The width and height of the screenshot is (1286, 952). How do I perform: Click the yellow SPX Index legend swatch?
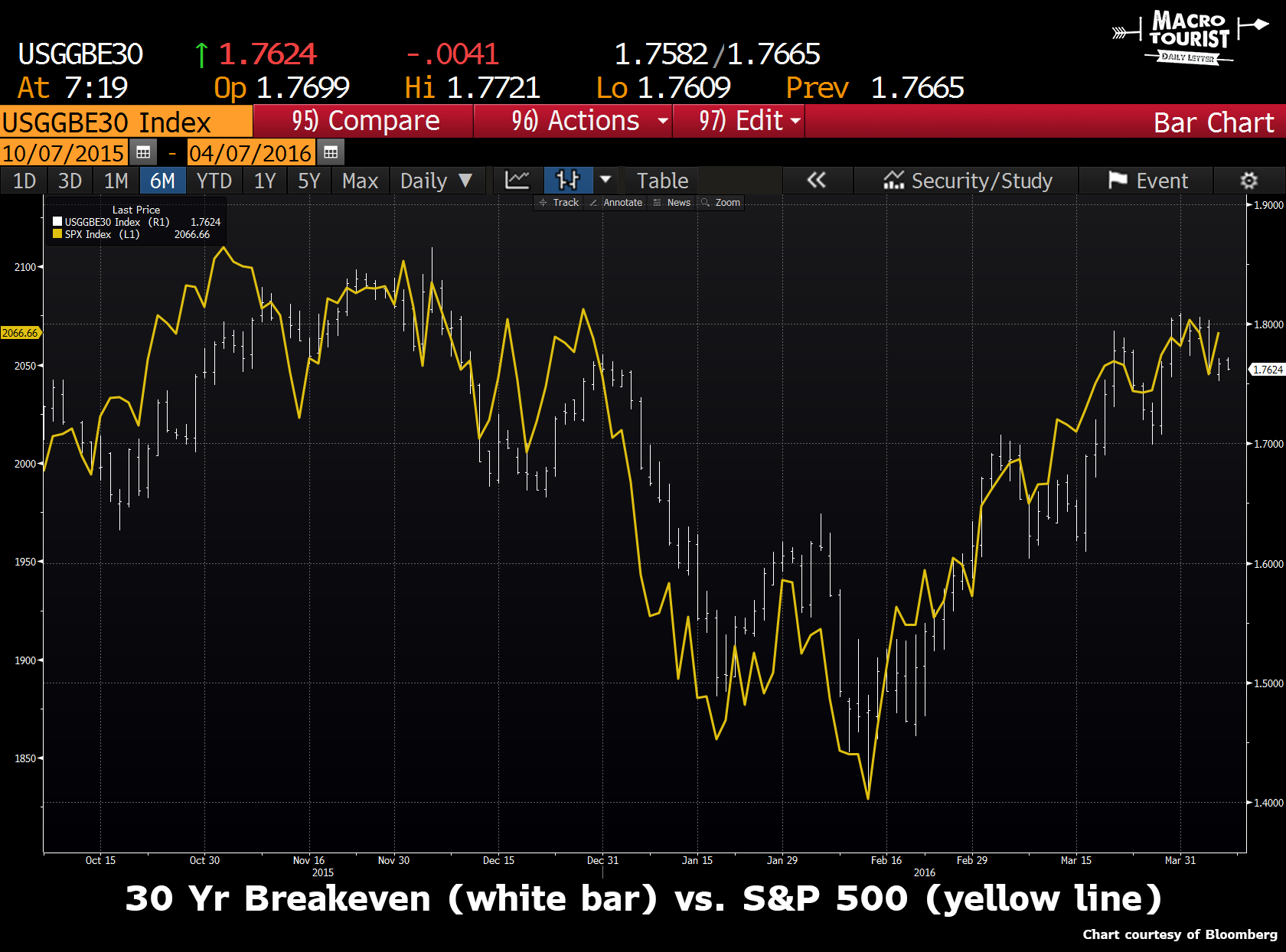pyautogui.click(x=57, y=234)
